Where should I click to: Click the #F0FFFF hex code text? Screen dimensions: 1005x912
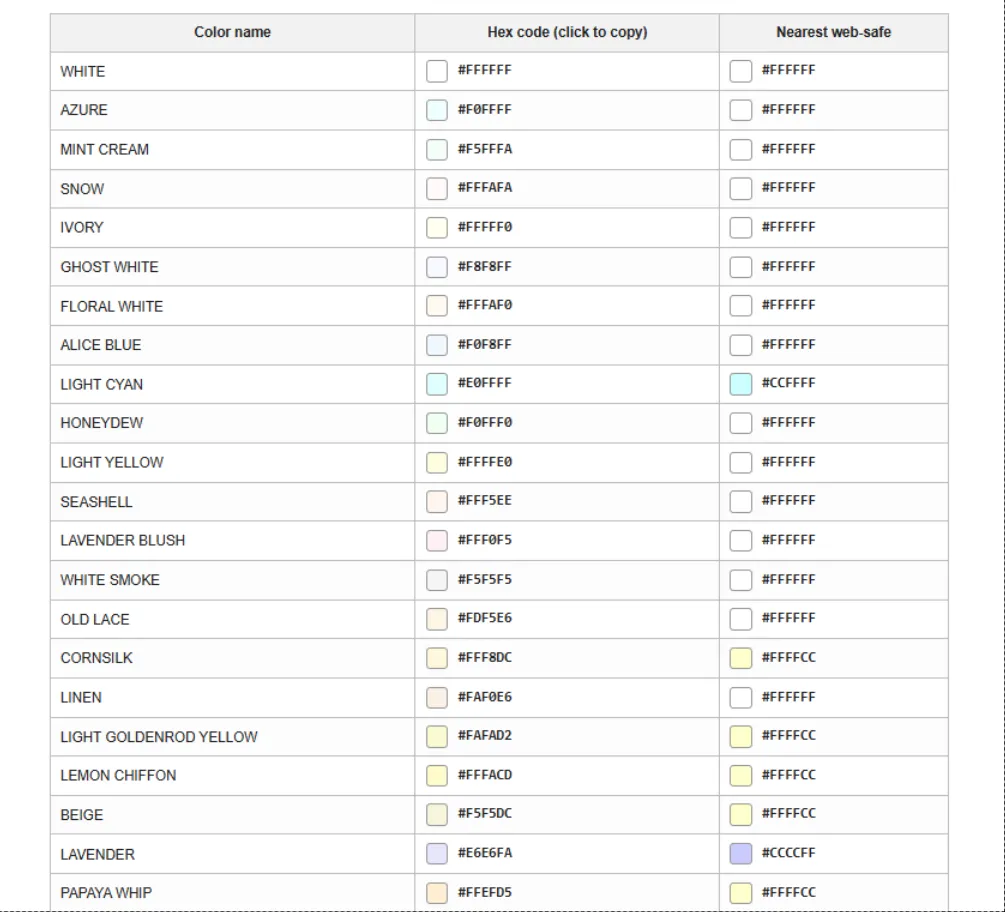(x=485, y=109)
